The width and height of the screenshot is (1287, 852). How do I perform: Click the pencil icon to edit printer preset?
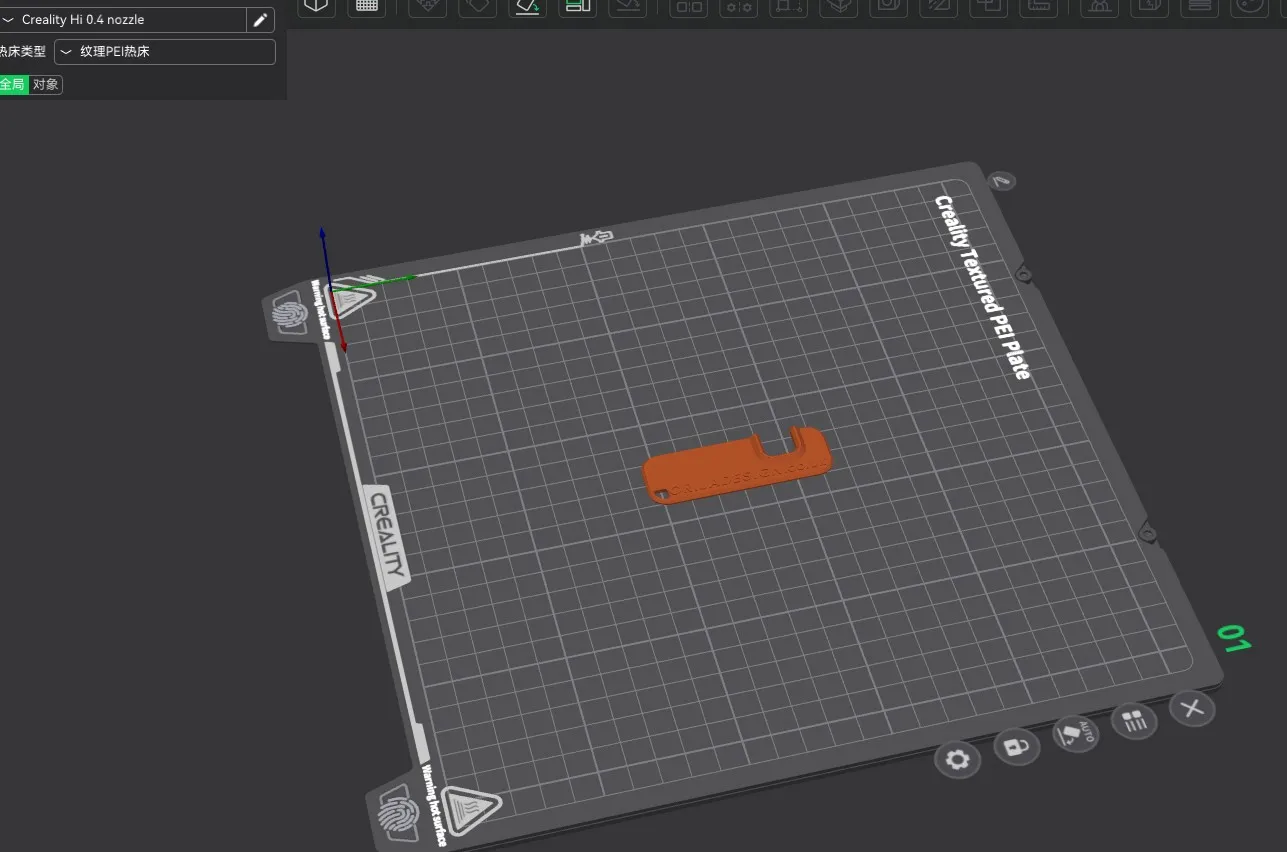click(261, 20)
